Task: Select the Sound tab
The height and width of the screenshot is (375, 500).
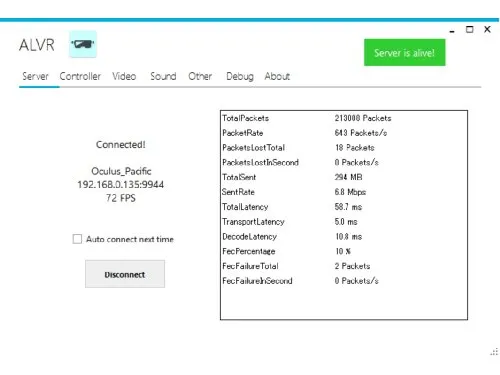Action: [163, 76]
